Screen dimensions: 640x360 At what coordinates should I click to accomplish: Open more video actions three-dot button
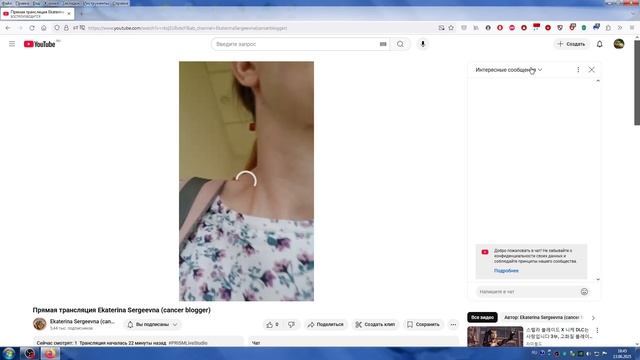click(453, 324)
